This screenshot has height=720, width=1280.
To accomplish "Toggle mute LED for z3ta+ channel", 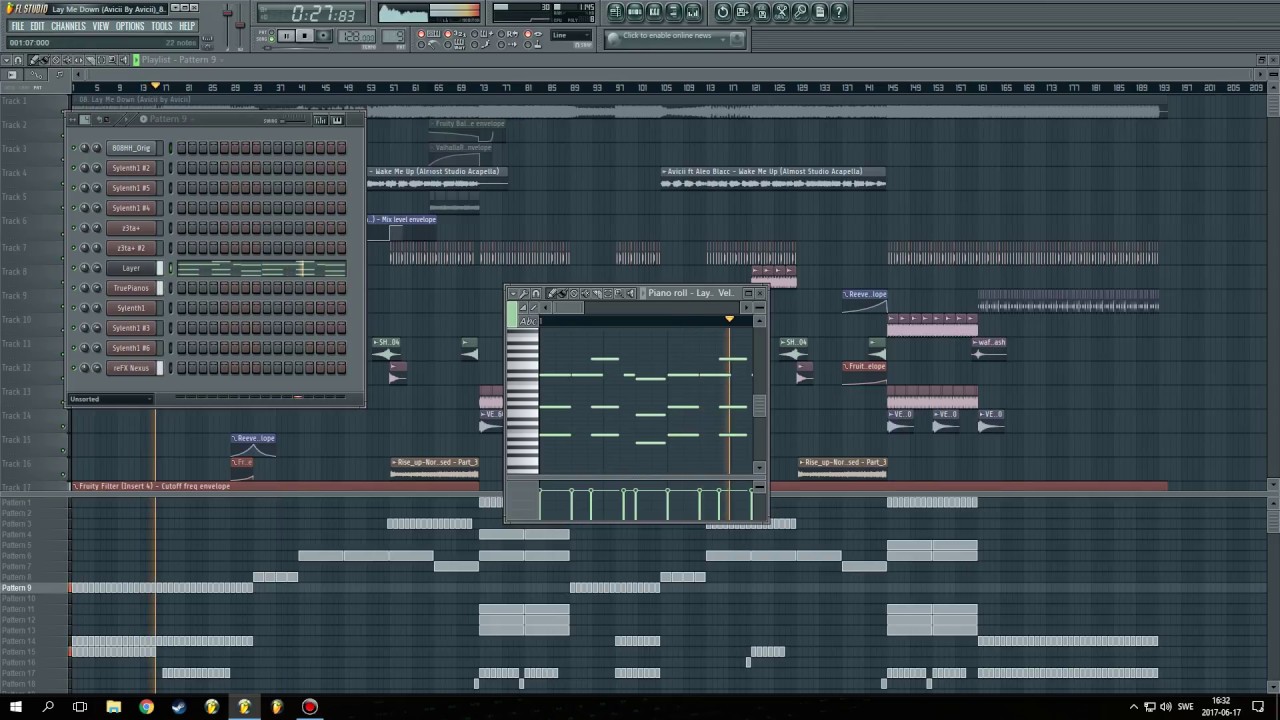I will point(73,228).
